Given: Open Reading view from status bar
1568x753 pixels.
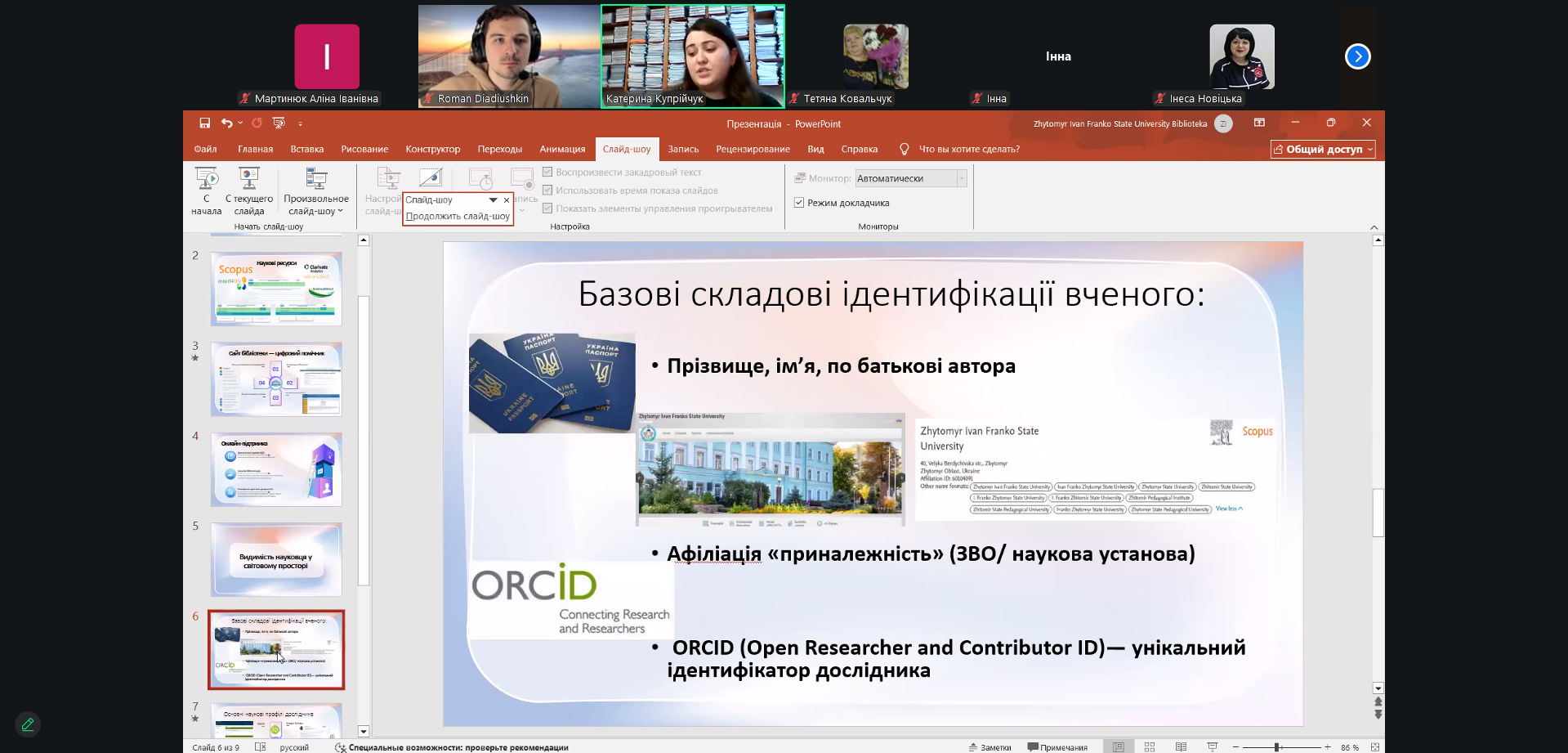Looking at the screenshot, I should tap(1181, 746).
